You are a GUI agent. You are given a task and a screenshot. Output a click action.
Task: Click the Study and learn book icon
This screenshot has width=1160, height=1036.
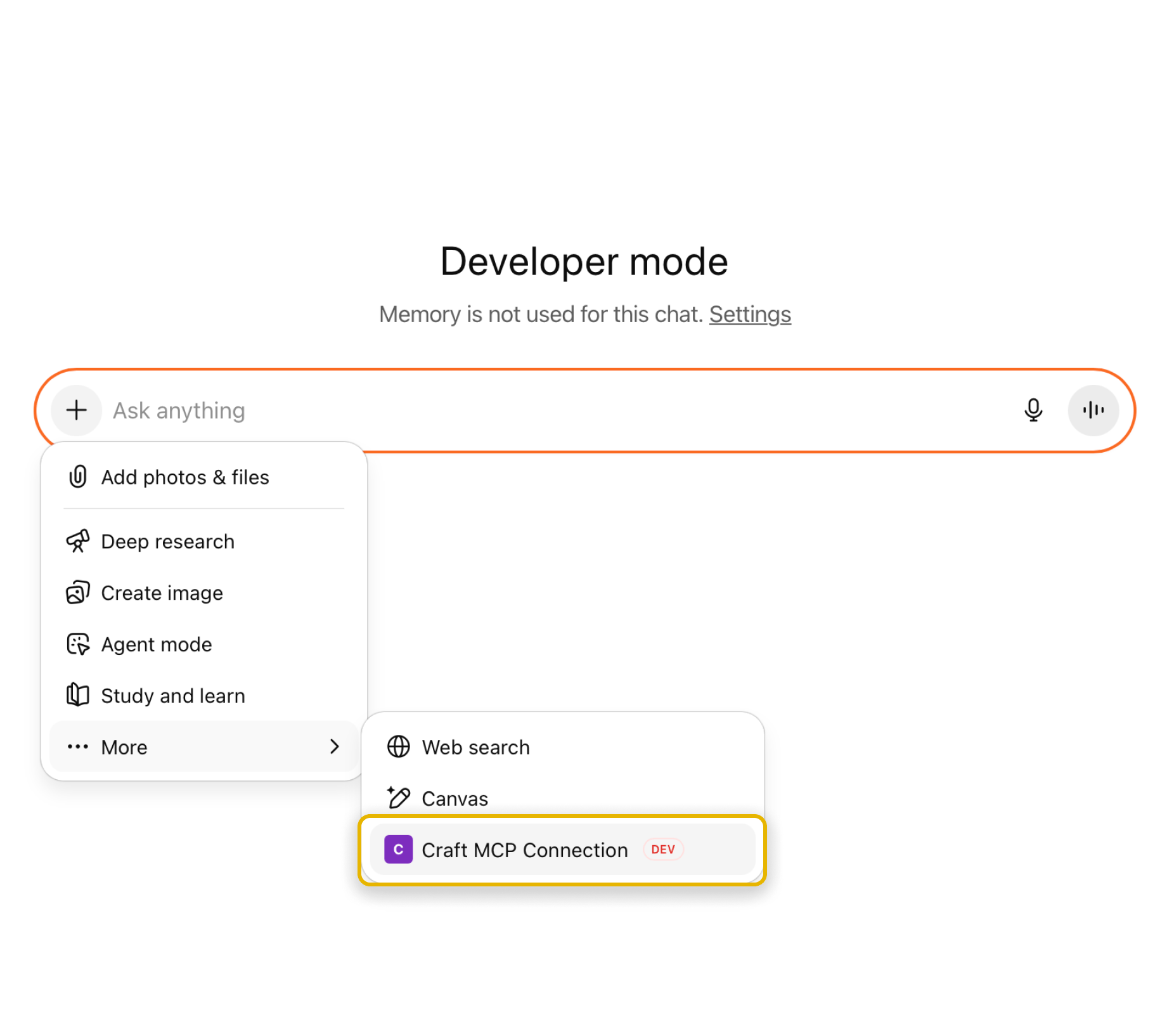coord(77,695)
